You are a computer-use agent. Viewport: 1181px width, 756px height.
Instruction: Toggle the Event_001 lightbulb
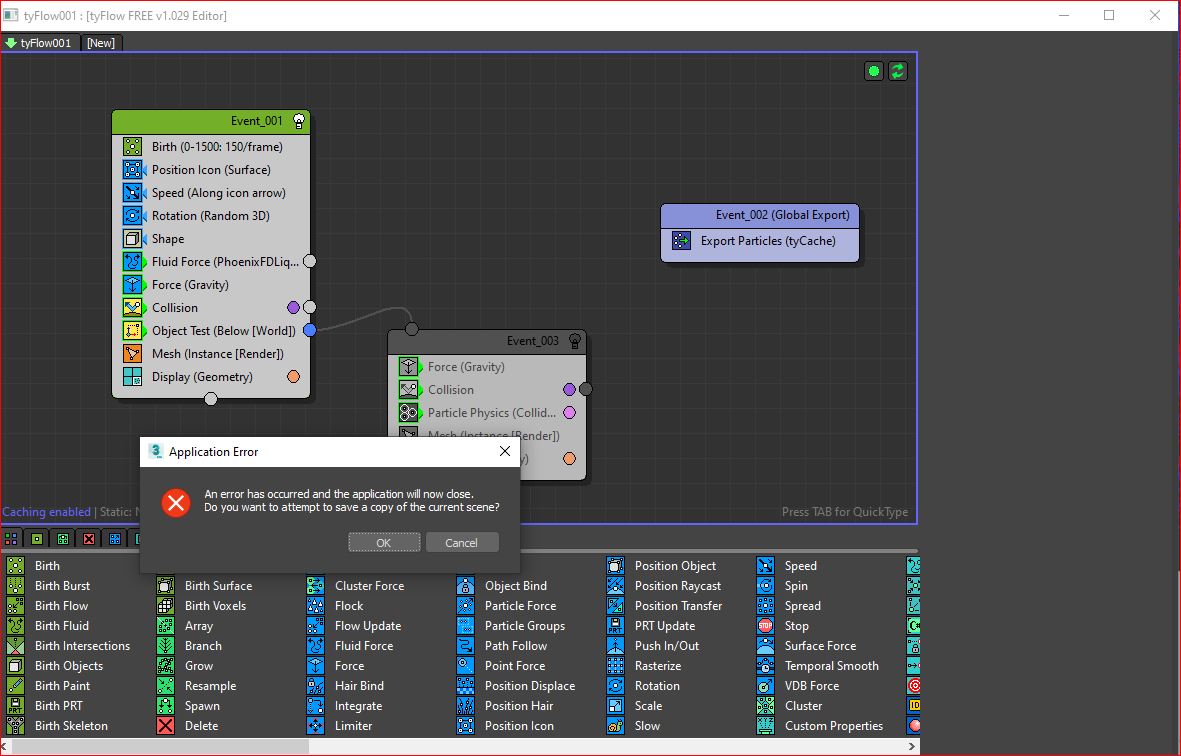click(299, 120)
